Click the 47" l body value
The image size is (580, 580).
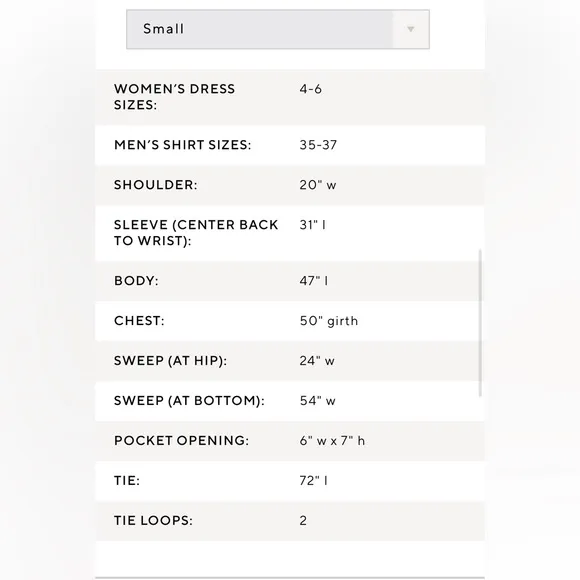point(314,281)
